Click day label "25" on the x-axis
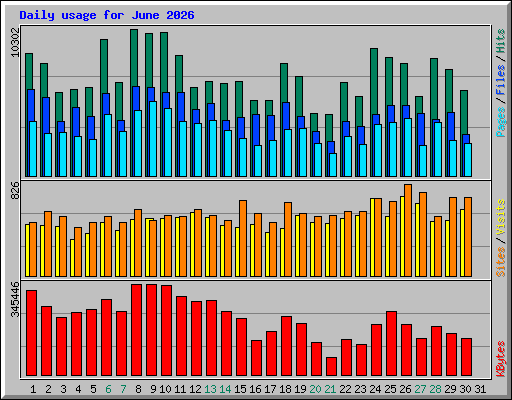512x400 pixels. click(390, 389)
